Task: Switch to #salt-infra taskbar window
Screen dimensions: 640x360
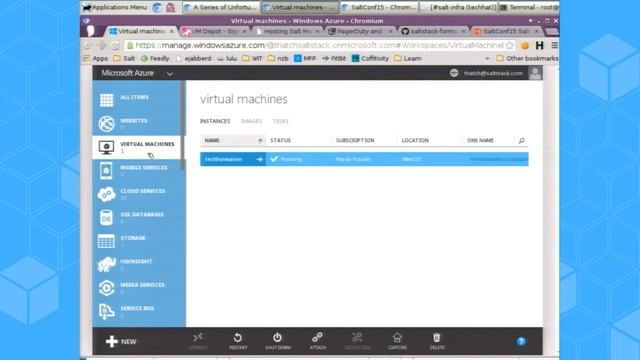Action: [459, 7]
